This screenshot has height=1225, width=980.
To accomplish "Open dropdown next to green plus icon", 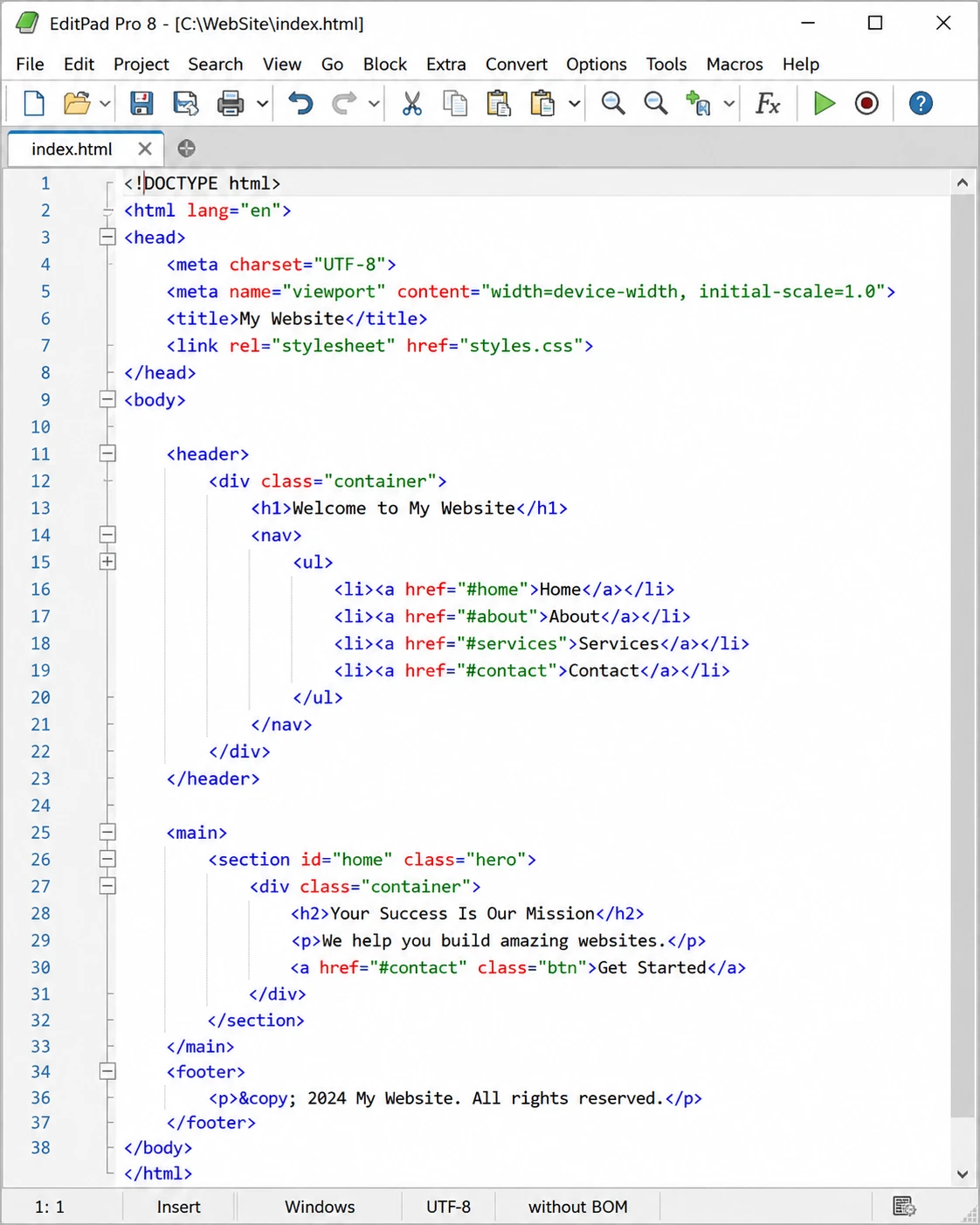I will click(728, 104).
